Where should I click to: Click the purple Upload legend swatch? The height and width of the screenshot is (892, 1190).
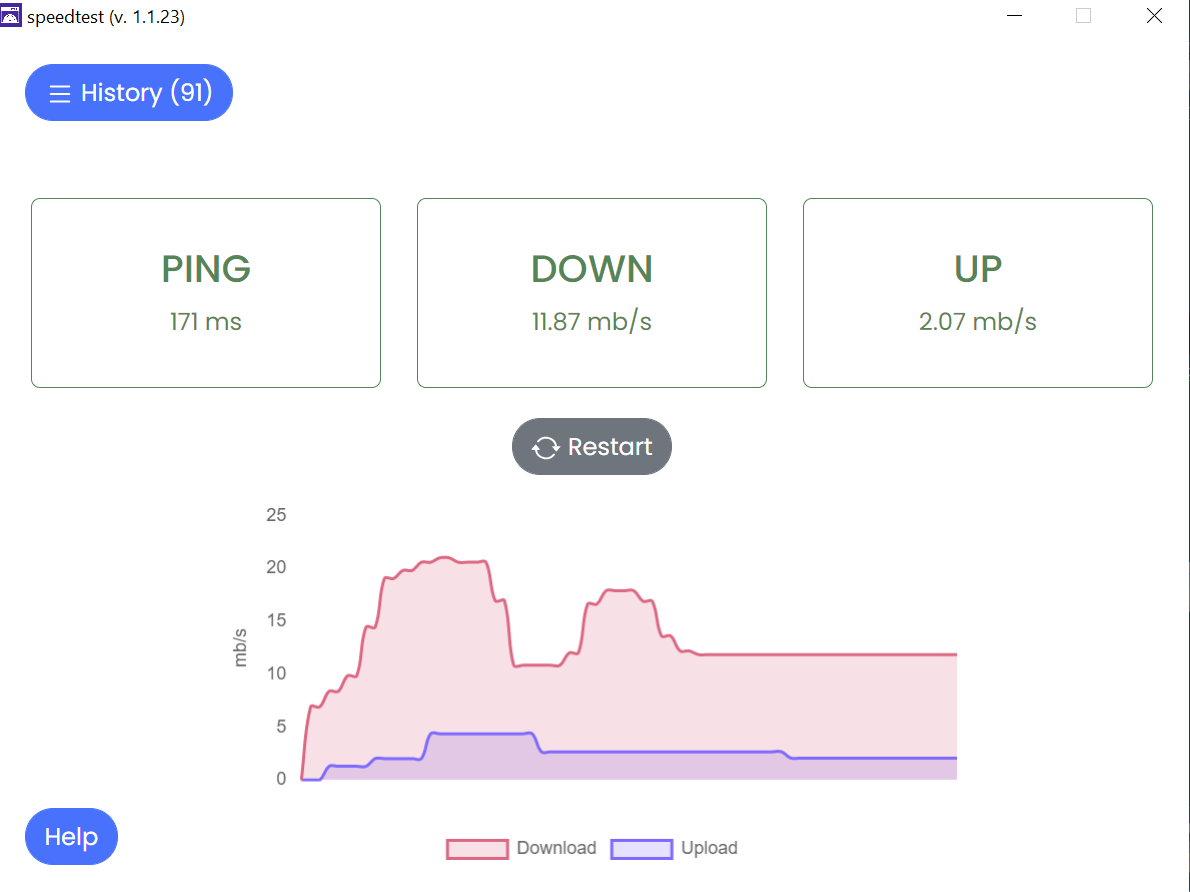[641, 849]
